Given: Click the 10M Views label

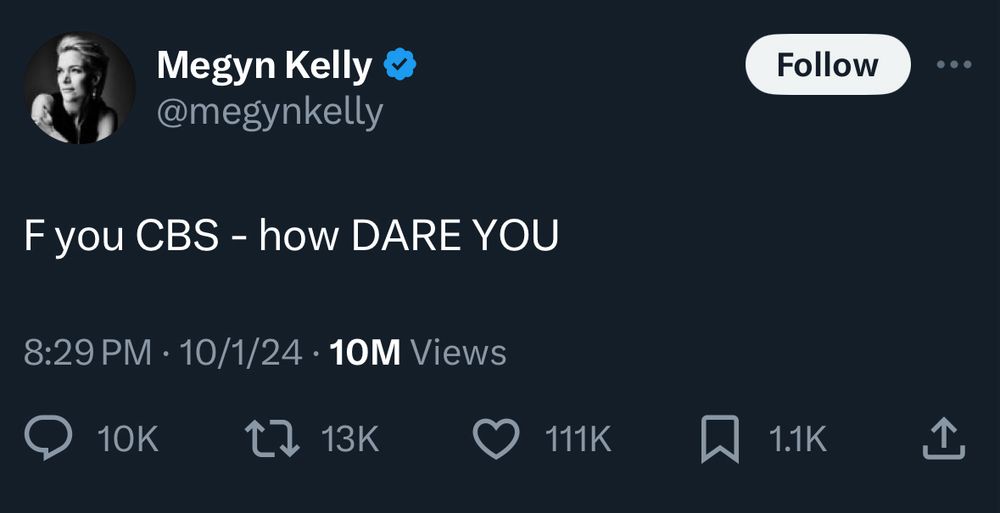Looking at the screenshot, I should [x=418, y=352].
